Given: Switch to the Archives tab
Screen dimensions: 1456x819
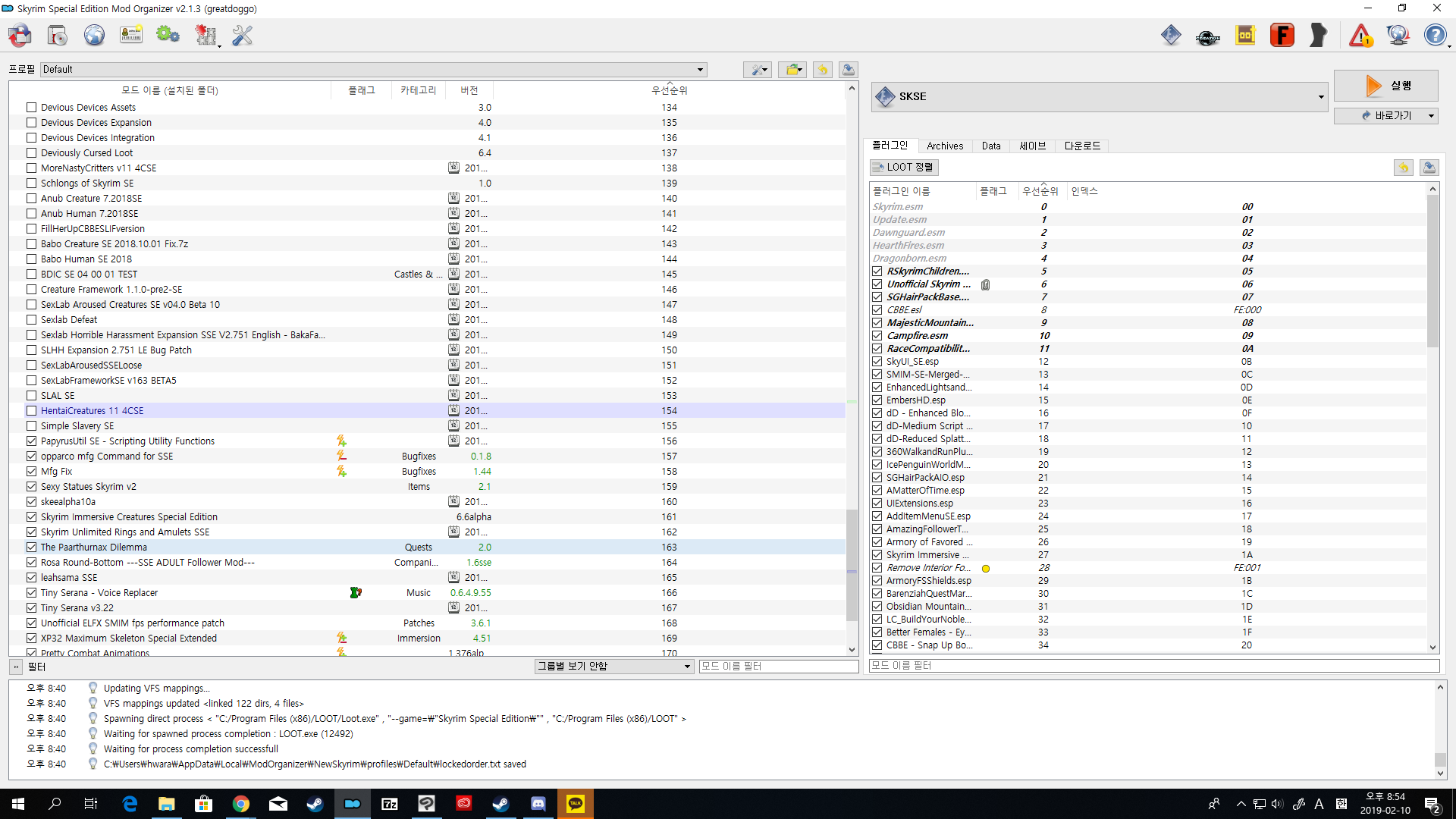Looking at the screenshot, I should (x=945, y=146).
